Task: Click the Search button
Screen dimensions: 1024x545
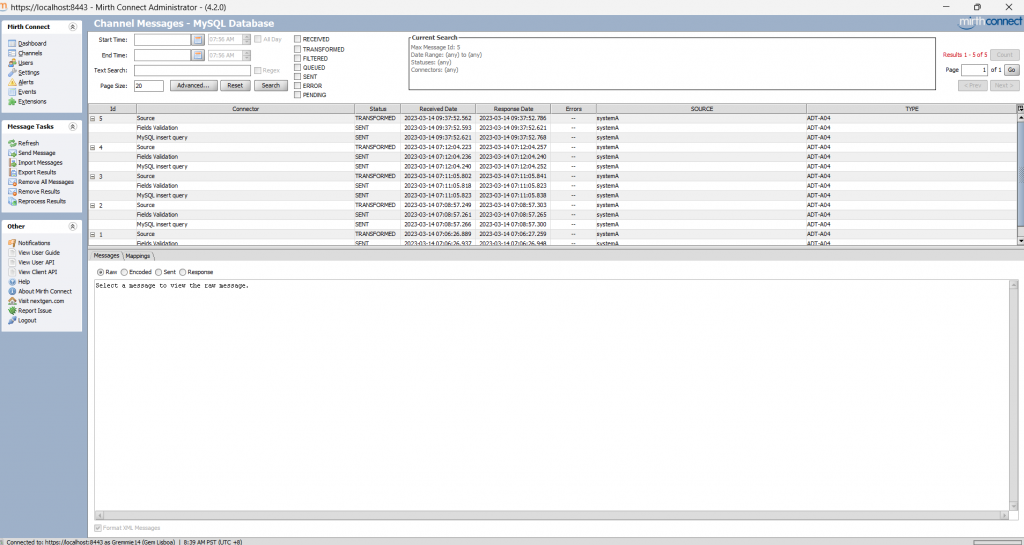Action: (x=271, y=86)
